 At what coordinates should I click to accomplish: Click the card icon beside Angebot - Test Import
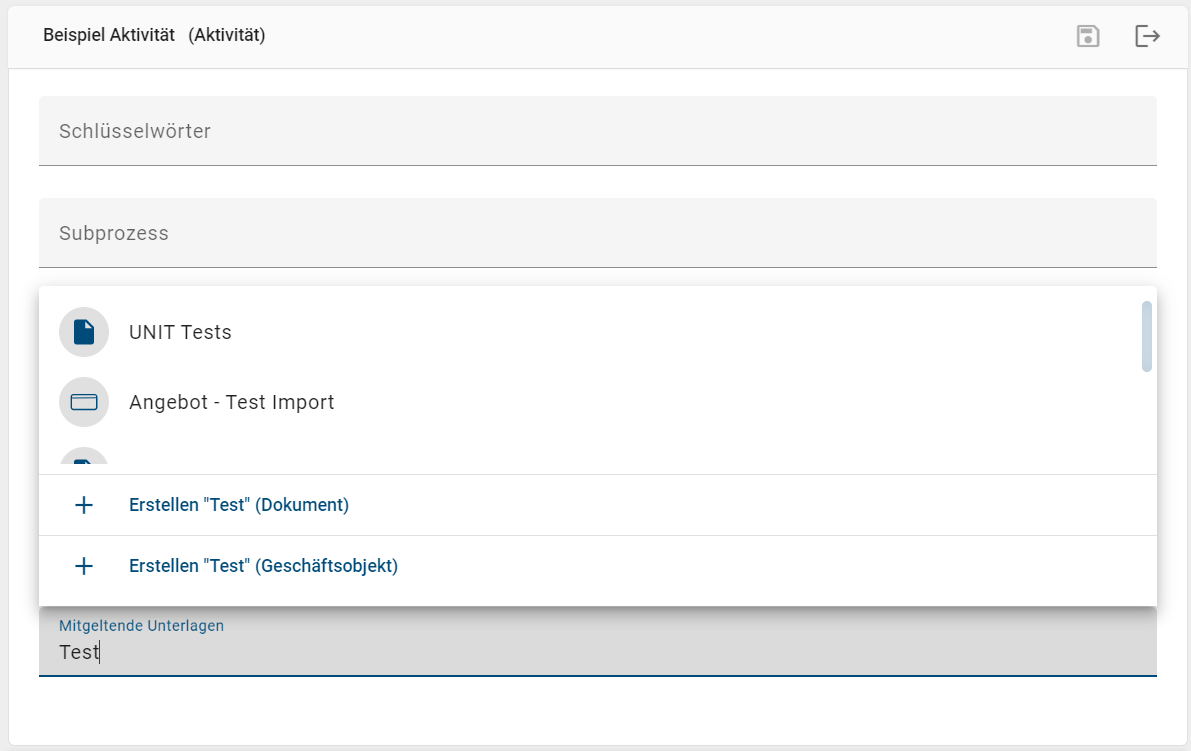point(84,402)
